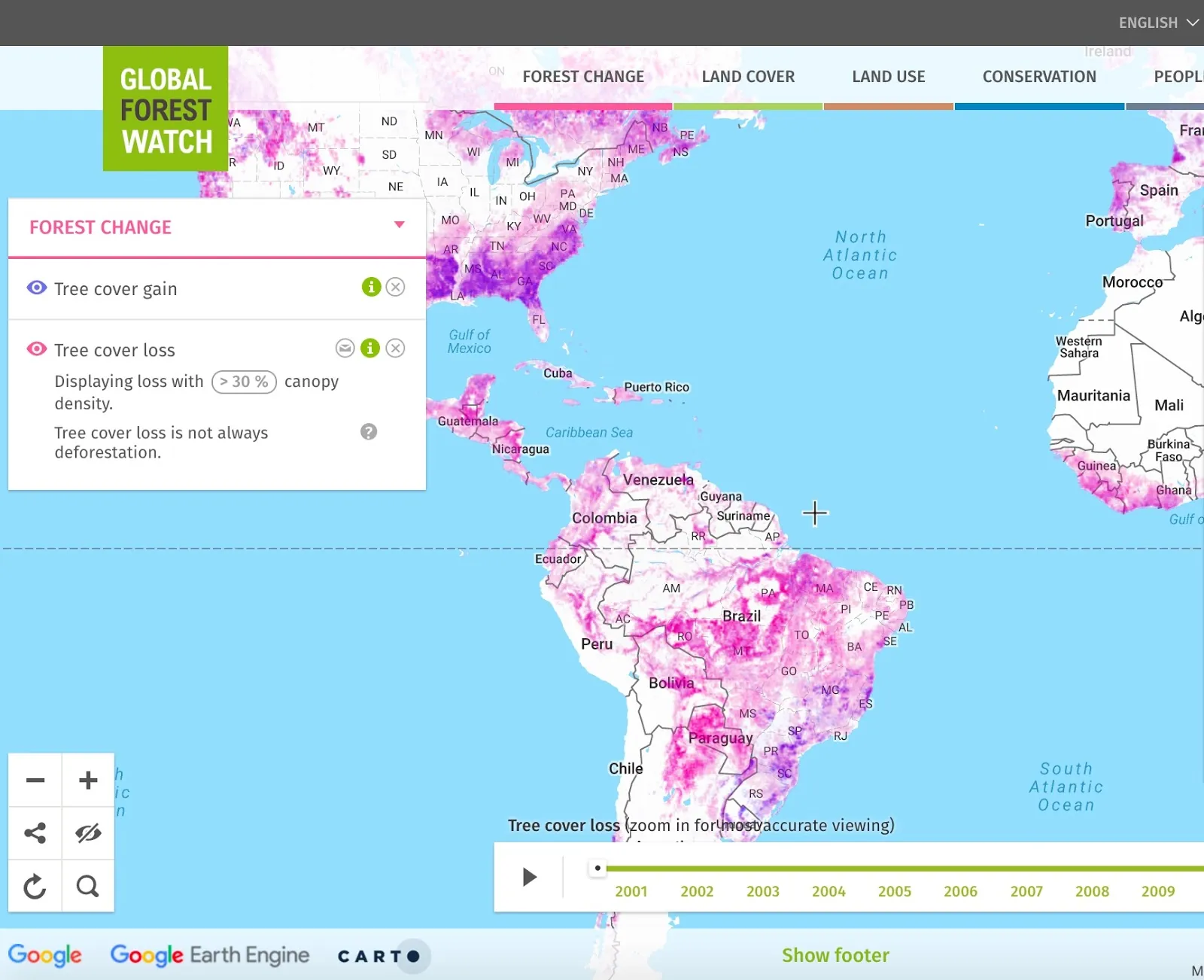This screenshot has width=1204, height=980.
Task: Open the map share options
Action: tap(35, 833)
